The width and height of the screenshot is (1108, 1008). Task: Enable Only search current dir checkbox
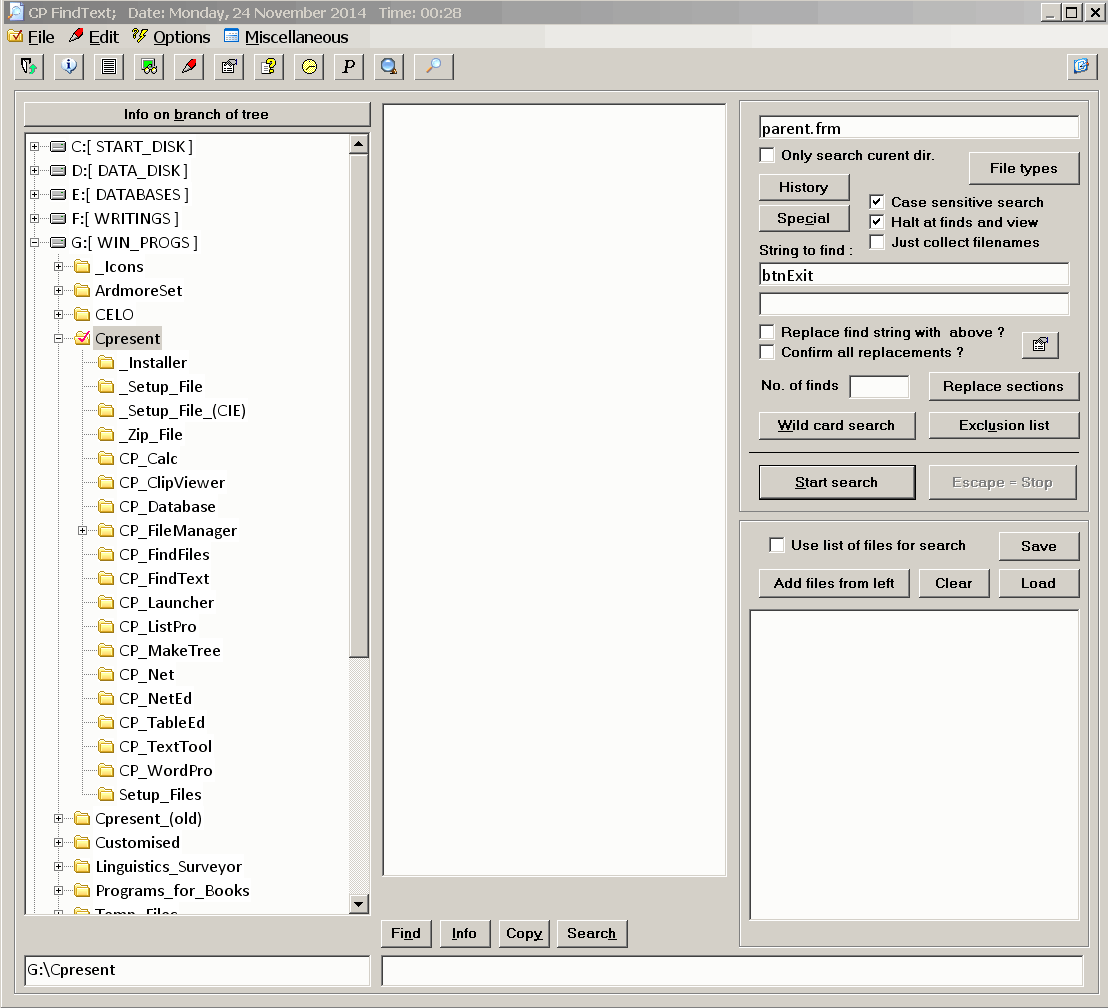[767, 155]
